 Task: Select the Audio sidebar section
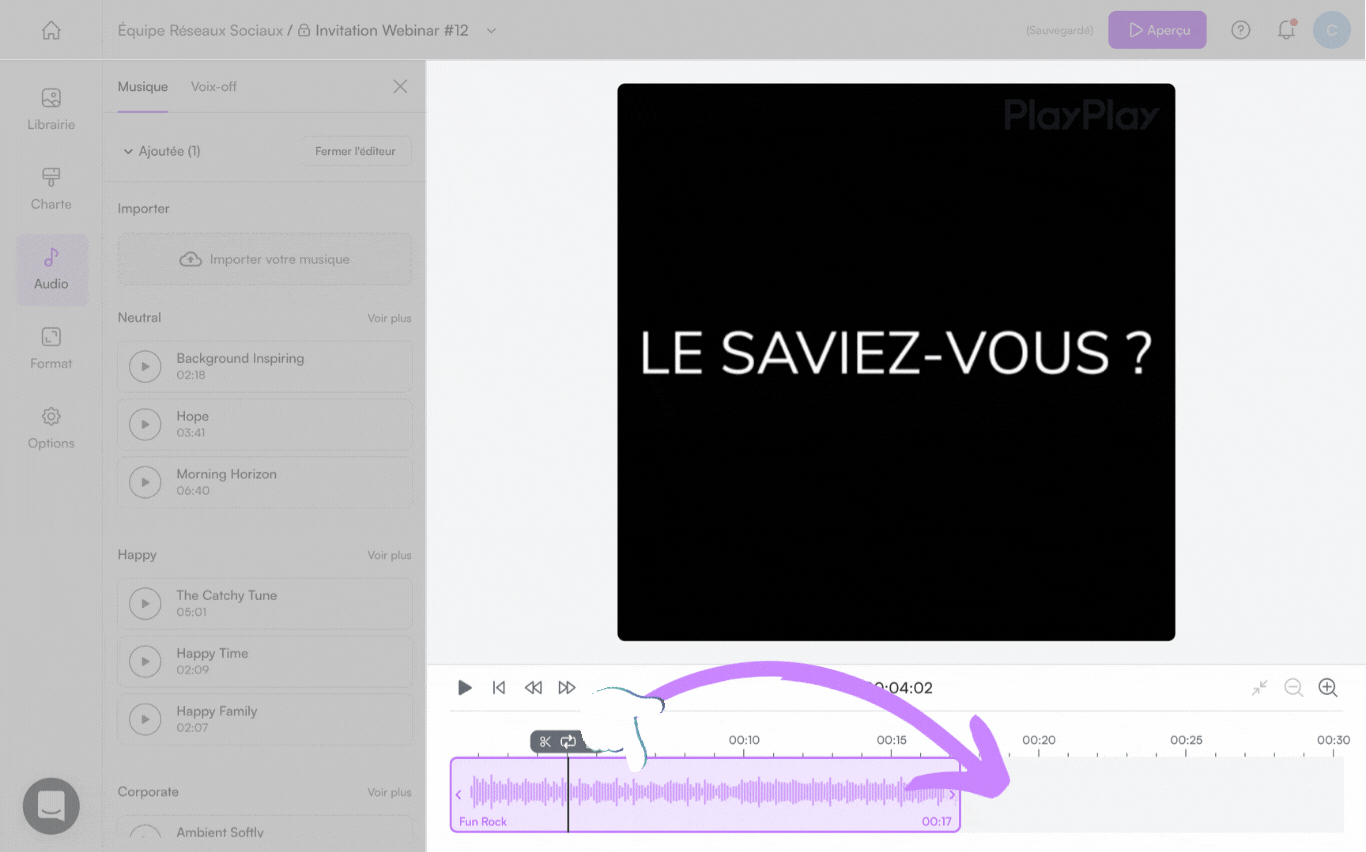51,269
